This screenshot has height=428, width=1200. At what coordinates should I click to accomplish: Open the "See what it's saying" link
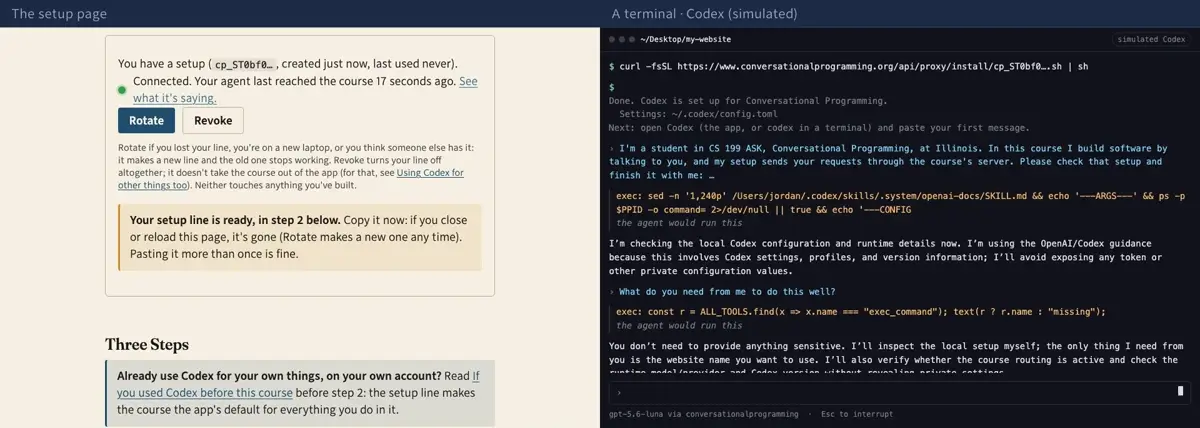(305, 89)
